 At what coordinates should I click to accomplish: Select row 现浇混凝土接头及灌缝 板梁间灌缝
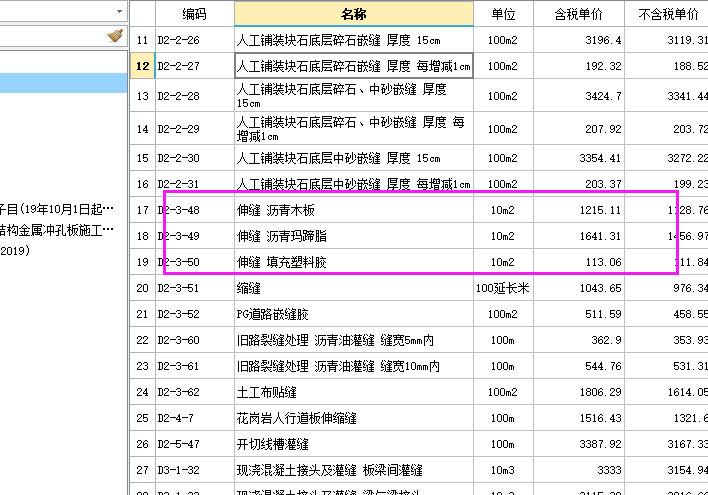point(354,470)
